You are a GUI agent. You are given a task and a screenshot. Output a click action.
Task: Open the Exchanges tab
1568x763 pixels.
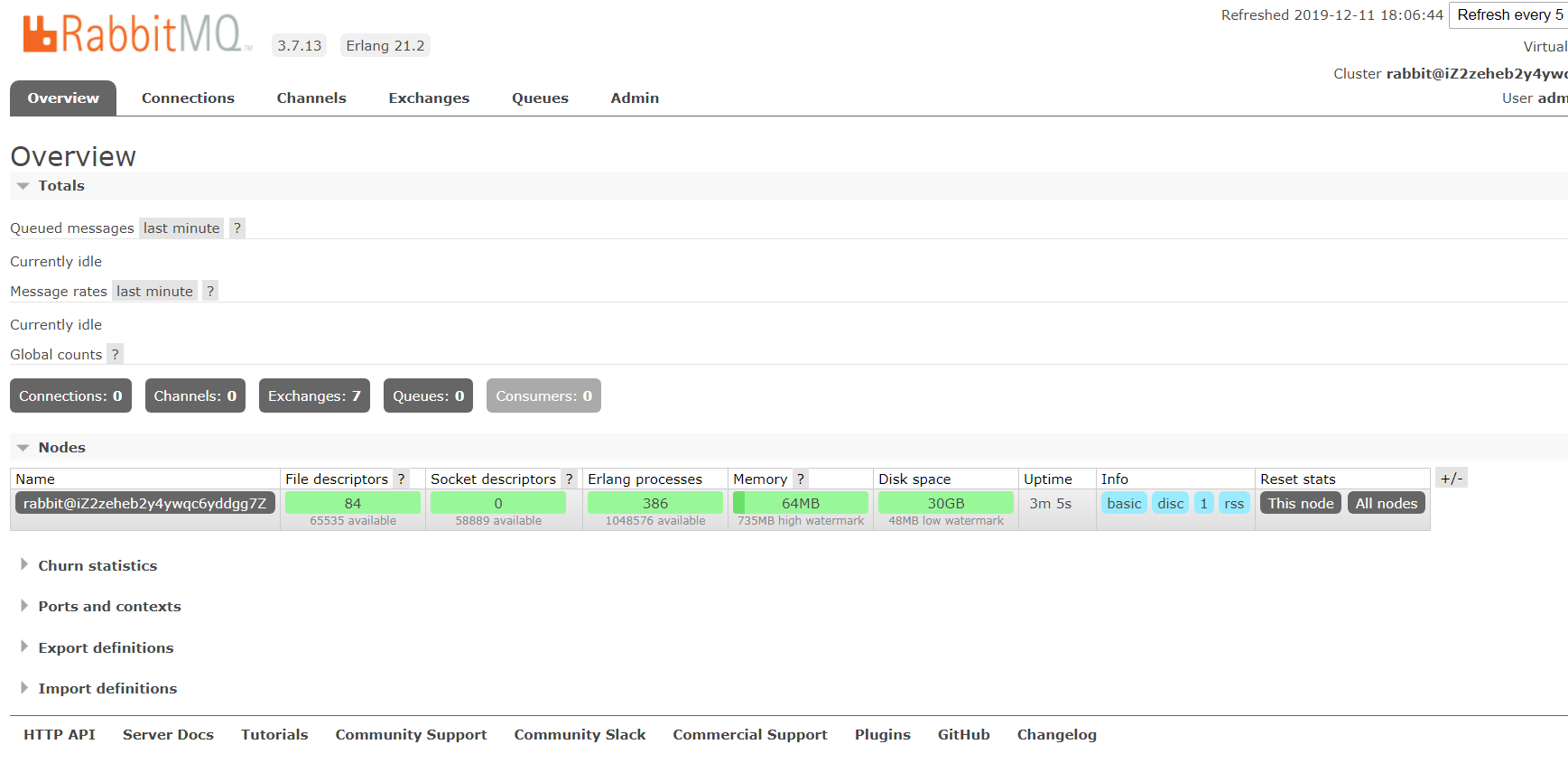pos(429,98)
